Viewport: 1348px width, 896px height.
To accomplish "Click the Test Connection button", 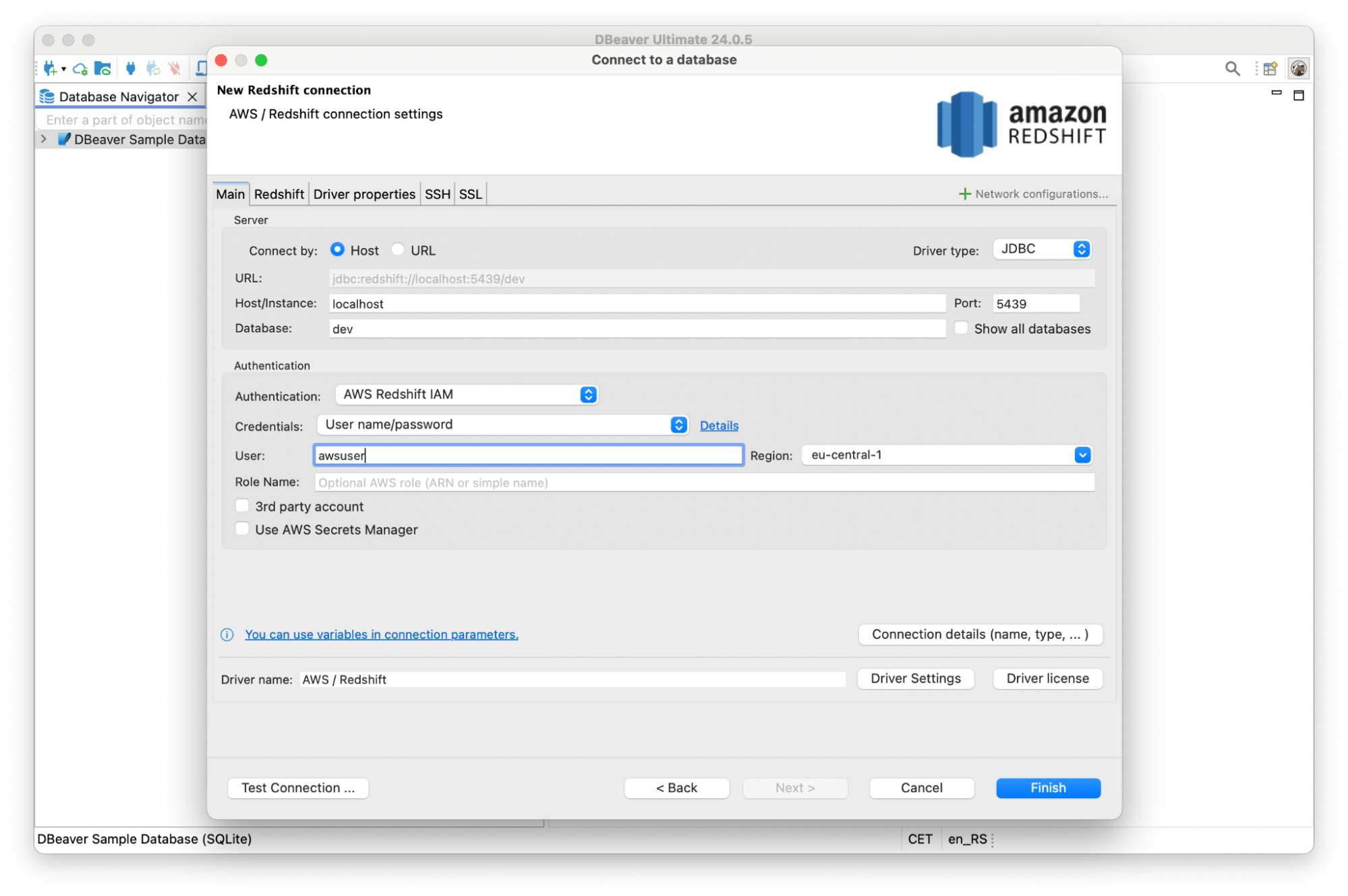I will tap(297, 787).
